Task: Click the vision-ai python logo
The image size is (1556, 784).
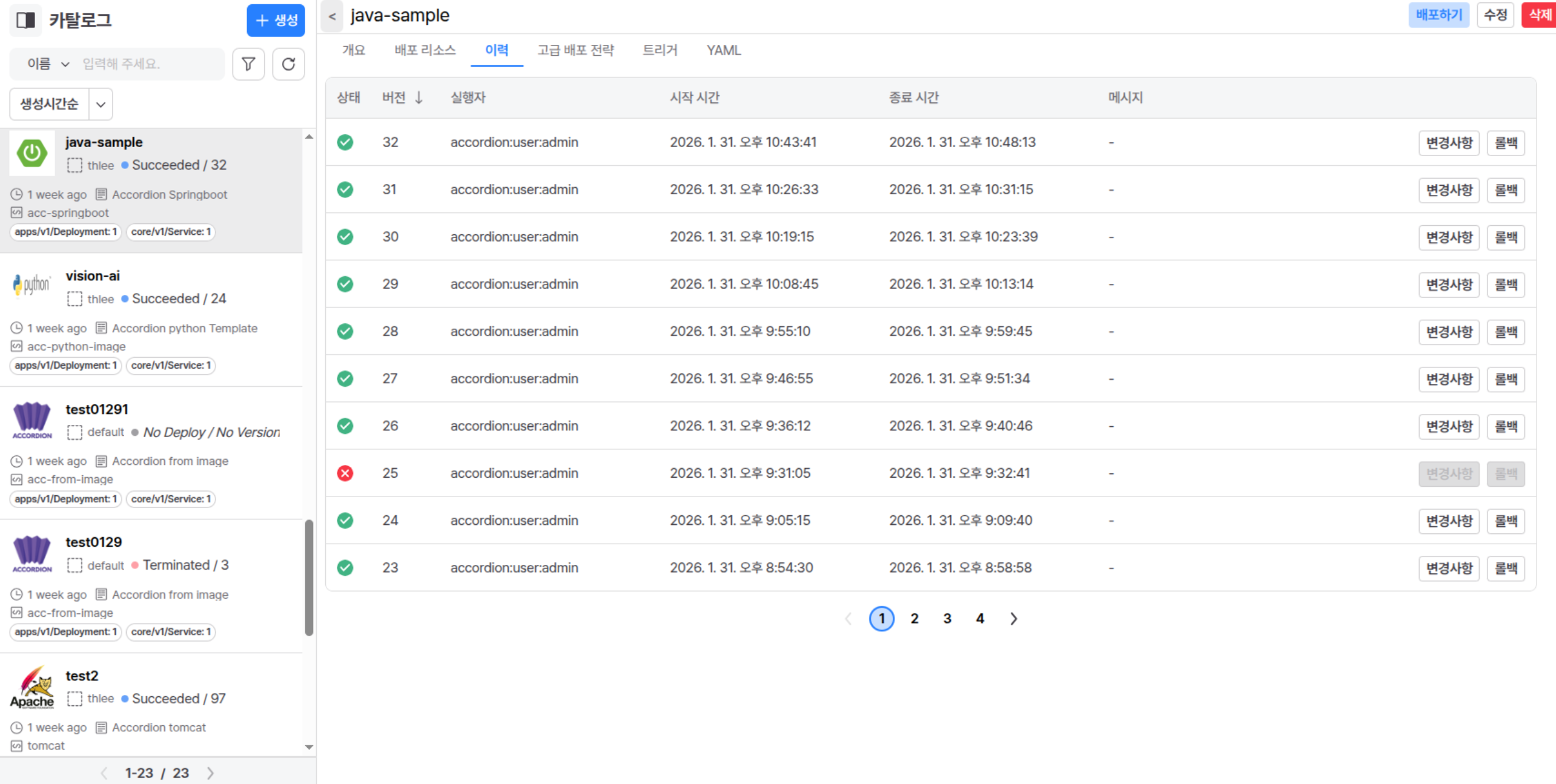Action: point(31,285)
